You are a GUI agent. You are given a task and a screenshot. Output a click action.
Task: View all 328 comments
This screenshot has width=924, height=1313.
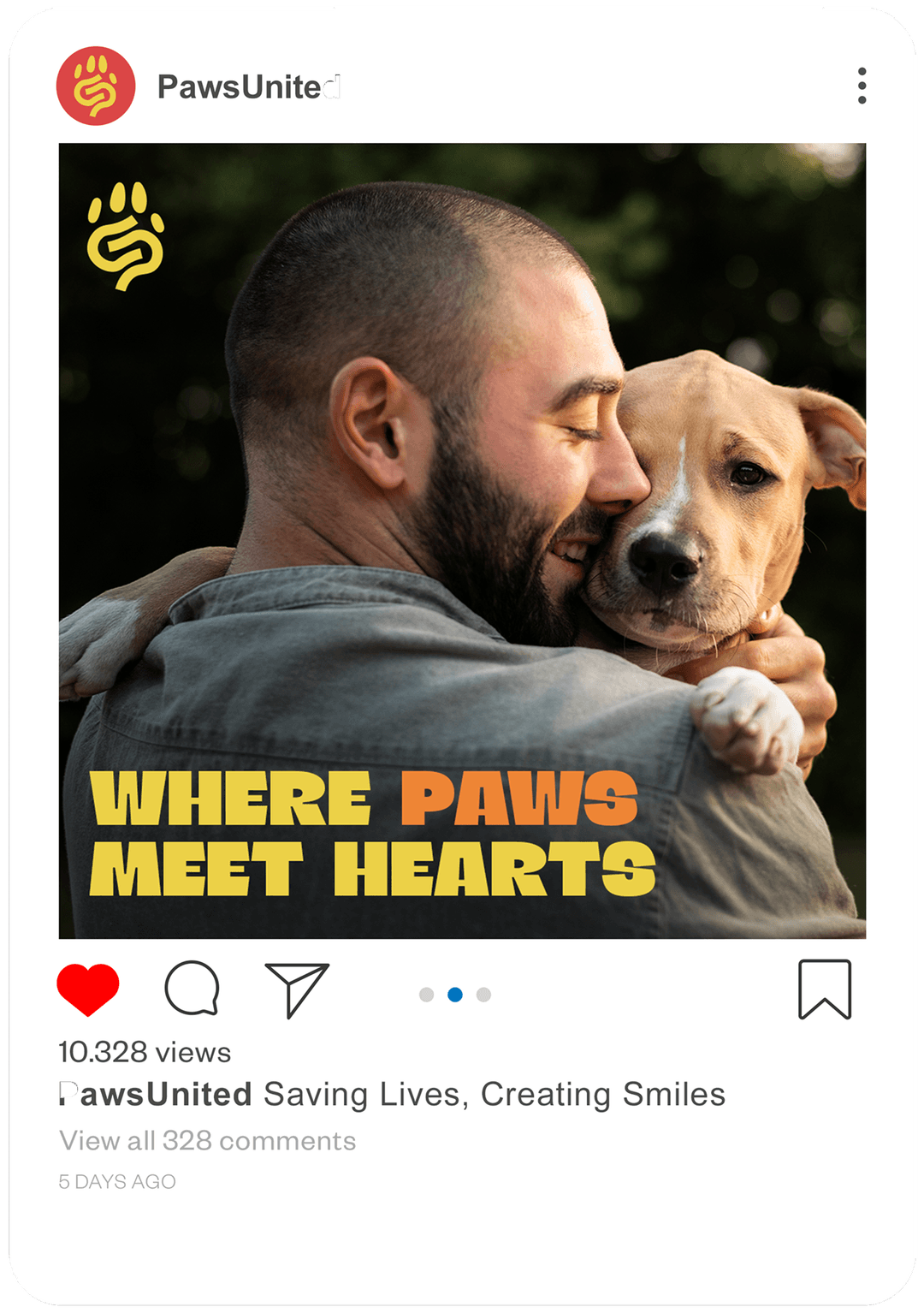(207, 1141)
